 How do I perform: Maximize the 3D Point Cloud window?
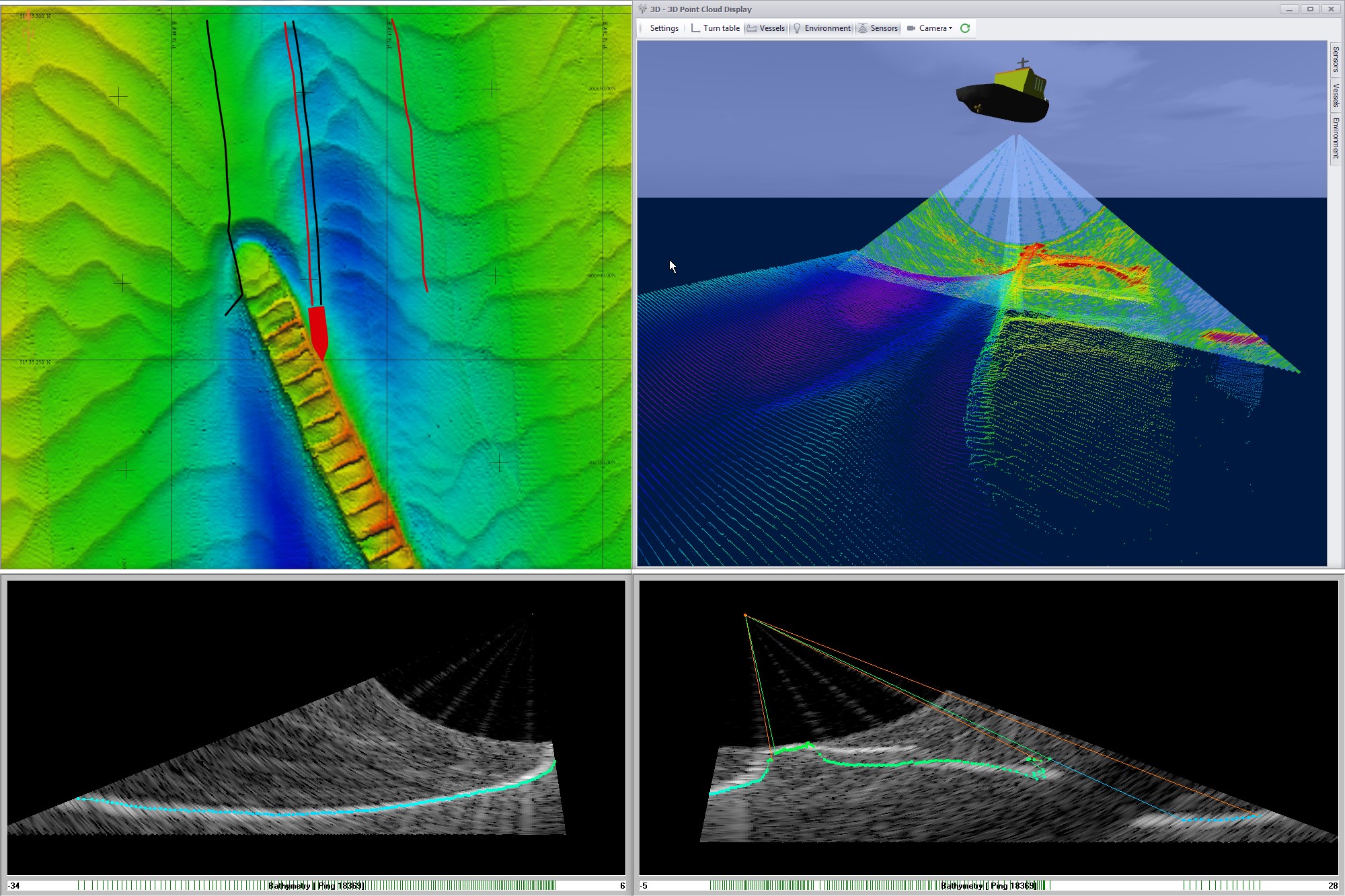point(1310,9)
